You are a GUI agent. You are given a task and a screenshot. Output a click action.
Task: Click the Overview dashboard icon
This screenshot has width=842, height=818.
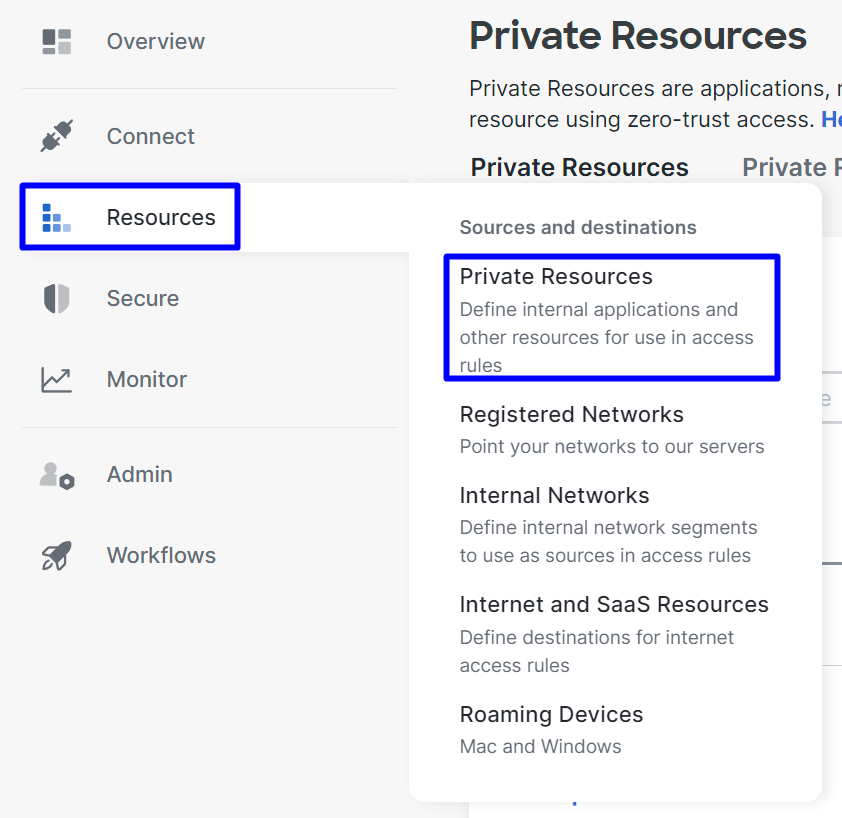click(56, 42)
